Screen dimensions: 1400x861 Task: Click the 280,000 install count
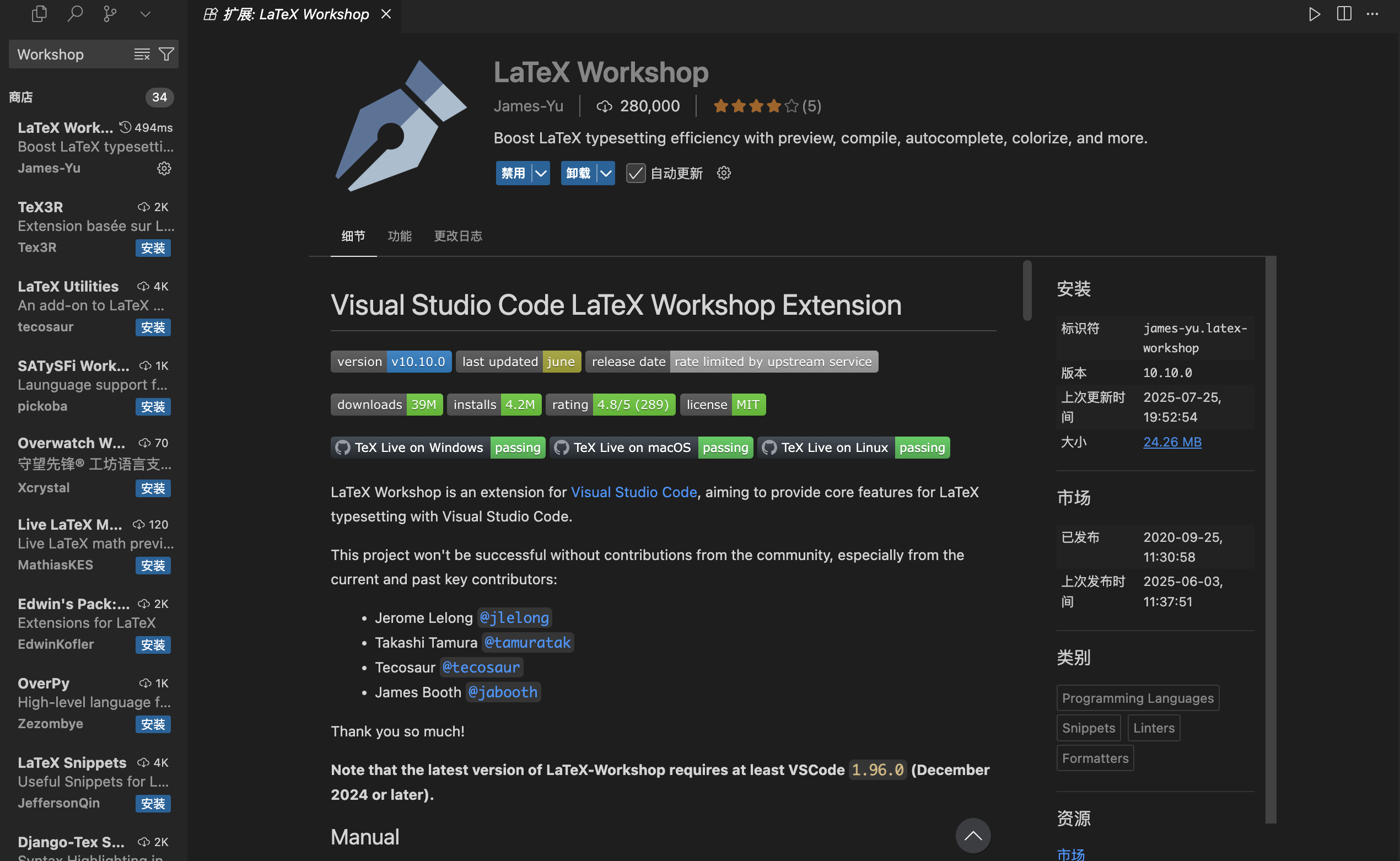[638, 106]
